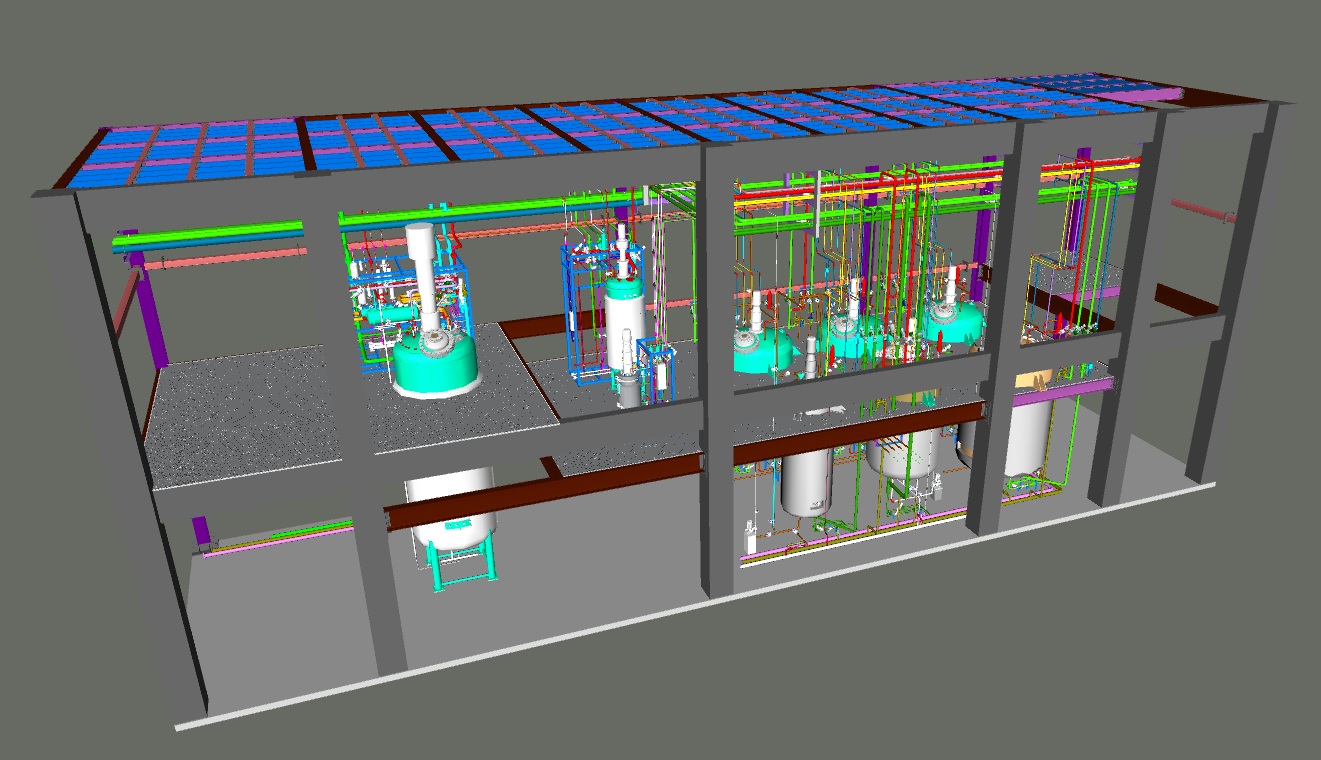Viewport: 1321px width, 760px height.
Task: Select the large white tank at far right
Action: click(1030, 435)
